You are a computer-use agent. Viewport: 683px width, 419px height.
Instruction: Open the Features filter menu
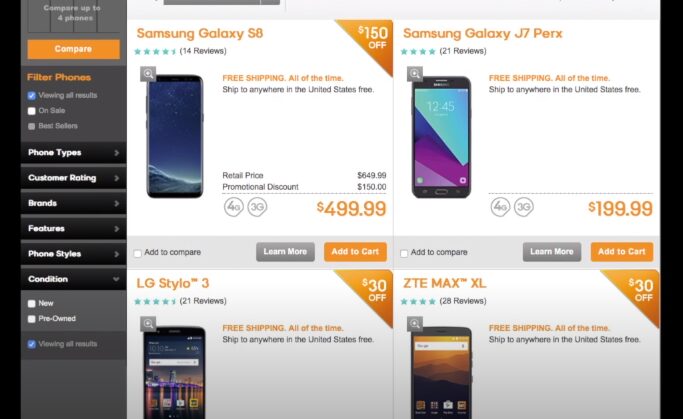coord(74,228)
